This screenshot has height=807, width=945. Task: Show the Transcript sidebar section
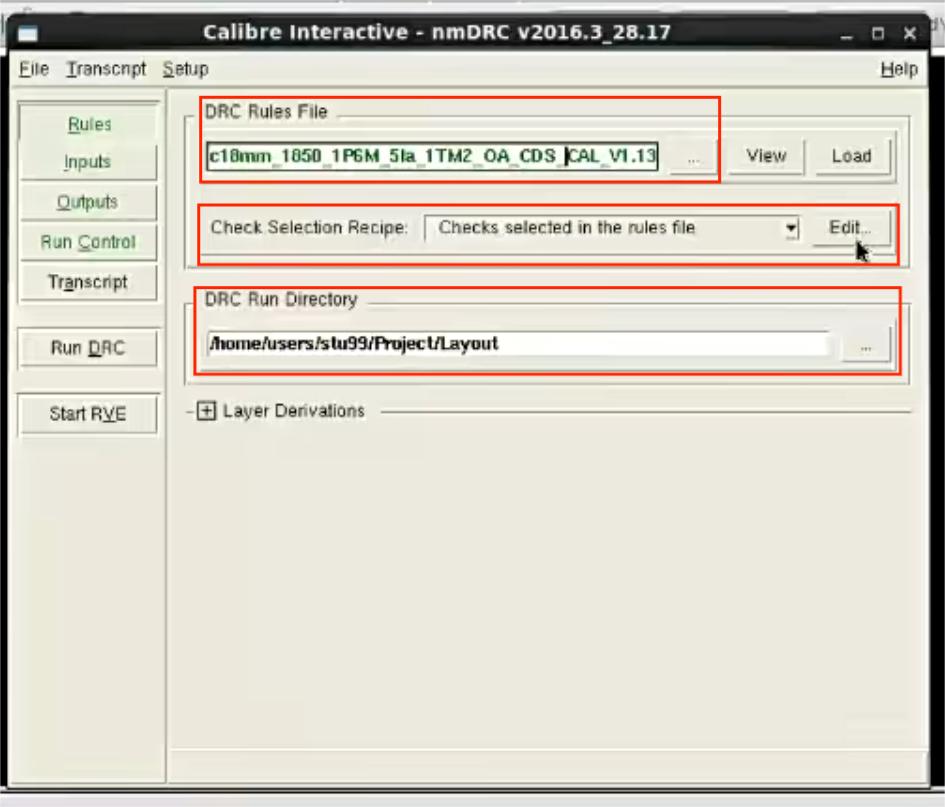click(89, 282)
